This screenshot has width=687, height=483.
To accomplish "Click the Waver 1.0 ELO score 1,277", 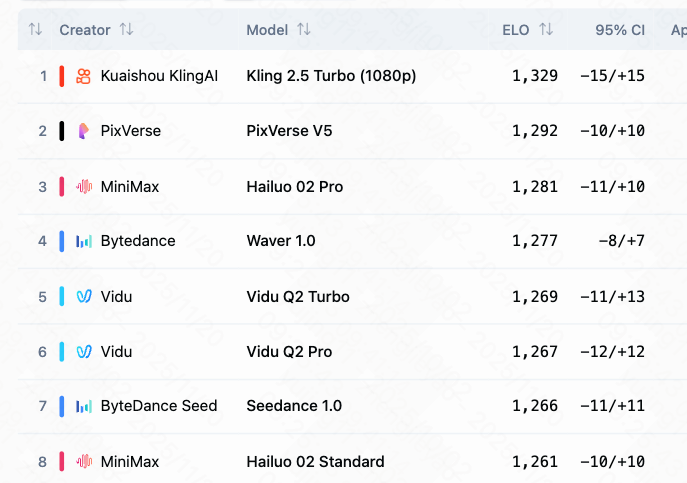I will 534,241.
